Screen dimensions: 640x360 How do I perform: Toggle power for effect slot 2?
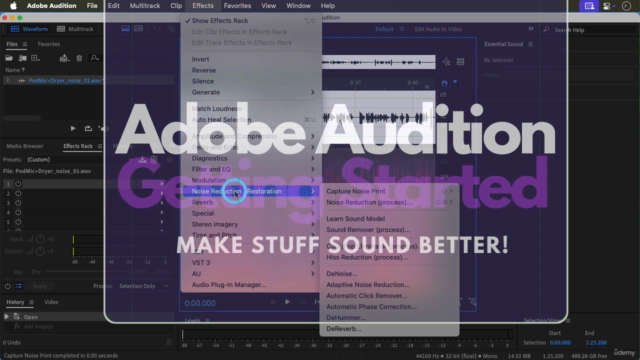coord(18,193)
